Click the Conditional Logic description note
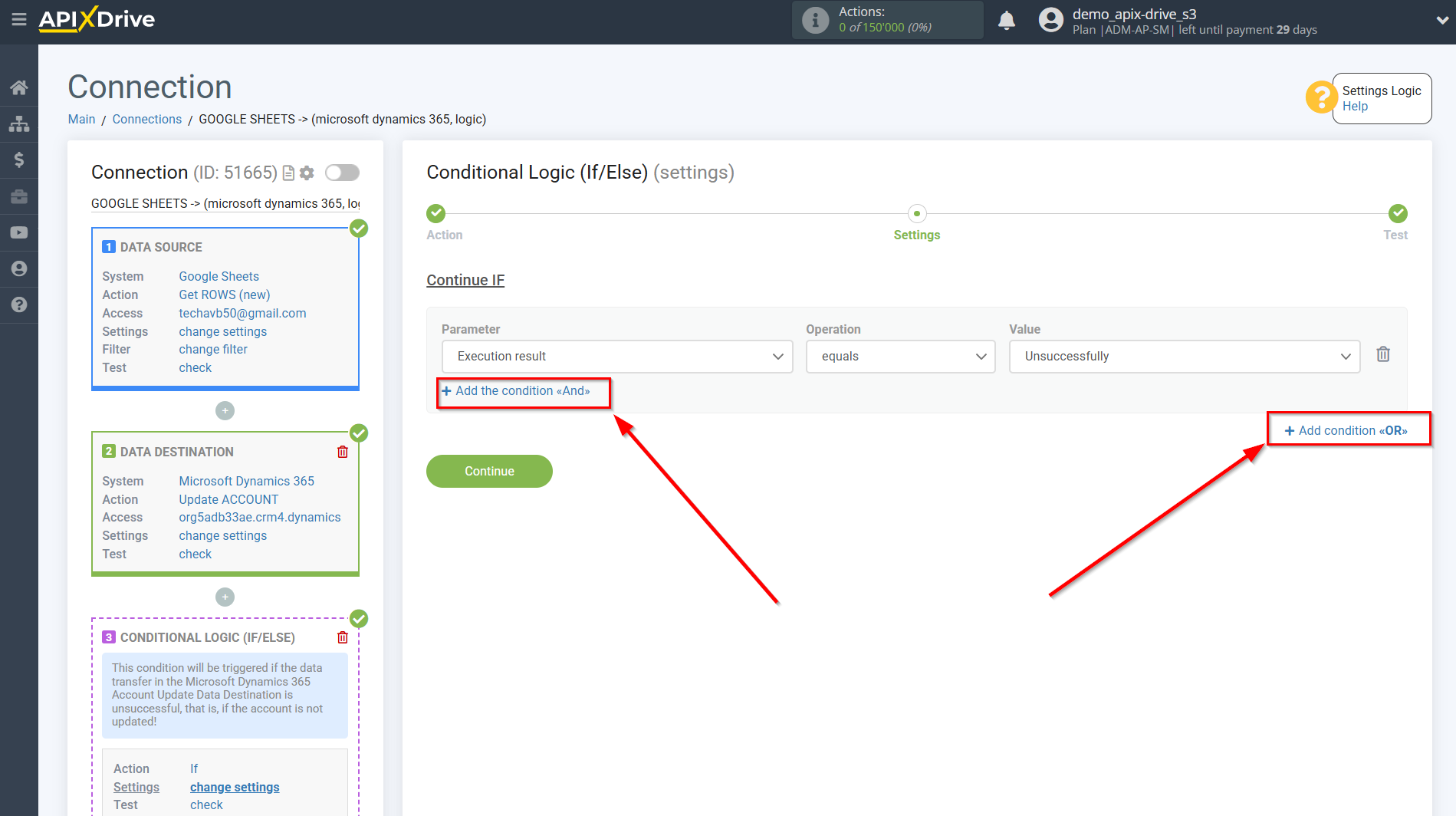 pyautogui.click(x=225, y=695)
